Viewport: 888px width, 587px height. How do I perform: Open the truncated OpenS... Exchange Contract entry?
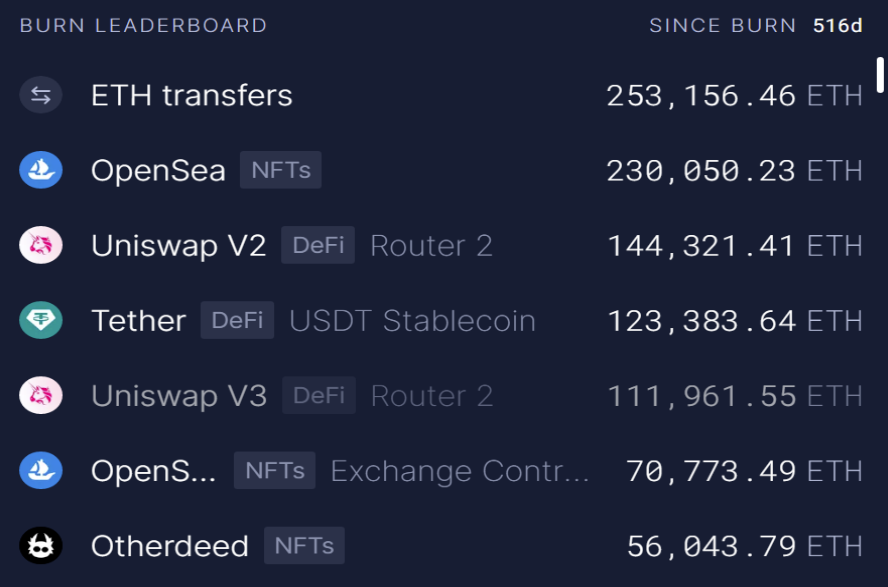click(441, 470)
